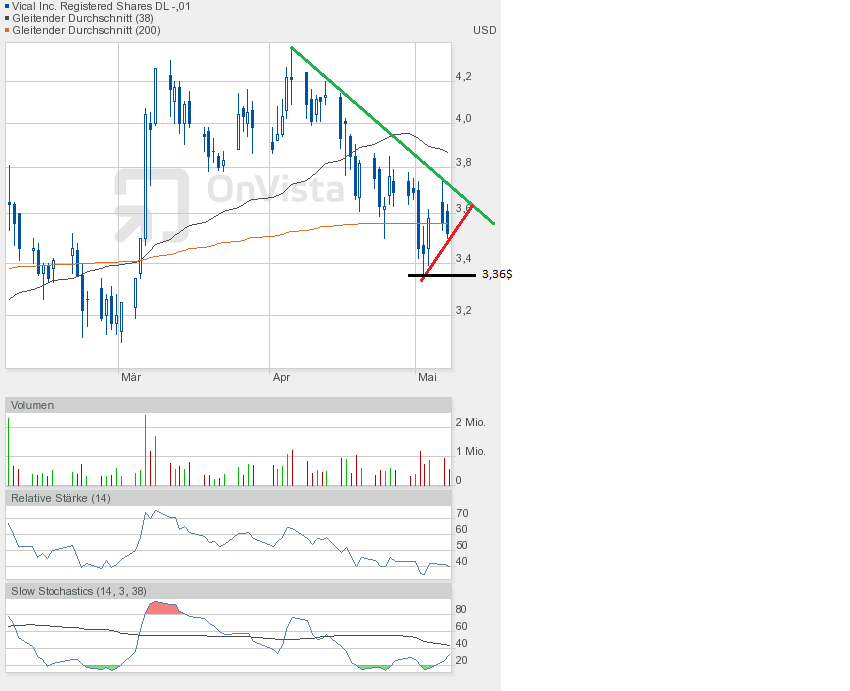Click the Volumen panel header
This screenshot has height=691, width=850.
coord(33,405)
